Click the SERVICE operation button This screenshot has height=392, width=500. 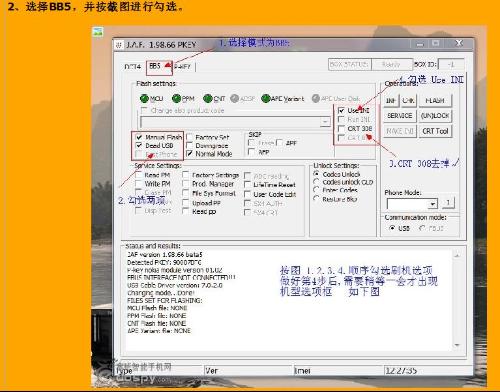click(x=400, y=116)
